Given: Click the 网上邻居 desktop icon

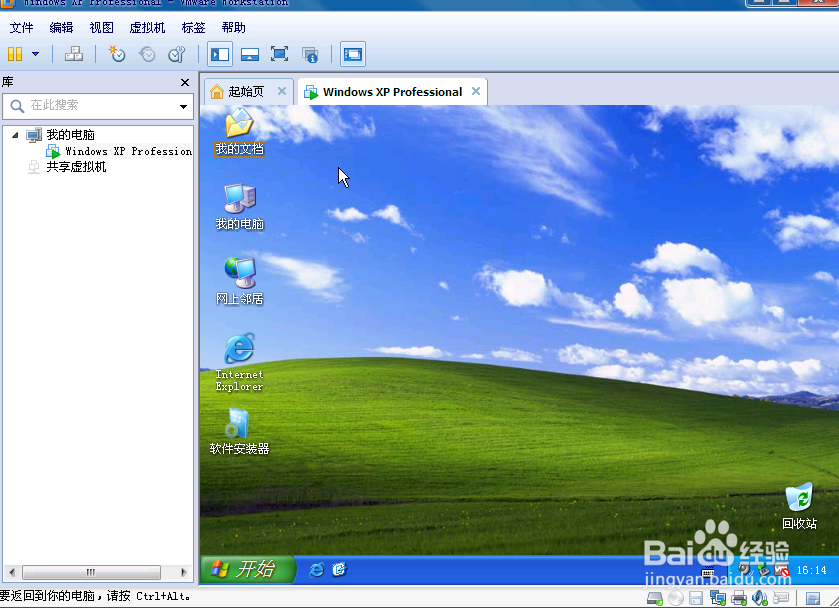Looking at the screenshot, I should [239, 282].
